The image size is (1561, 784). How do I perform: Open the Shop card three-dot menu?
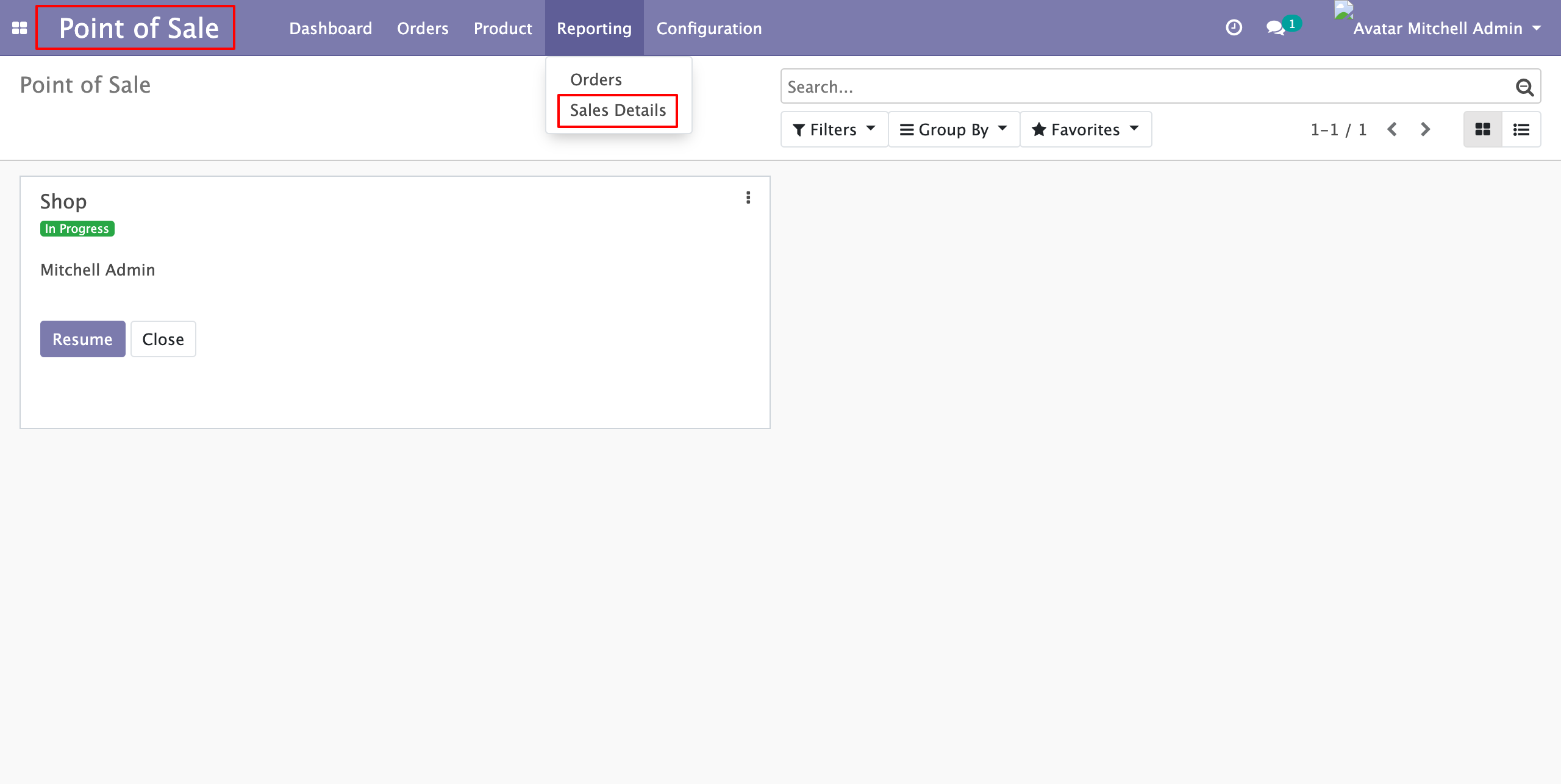click(x=748, y=198)
